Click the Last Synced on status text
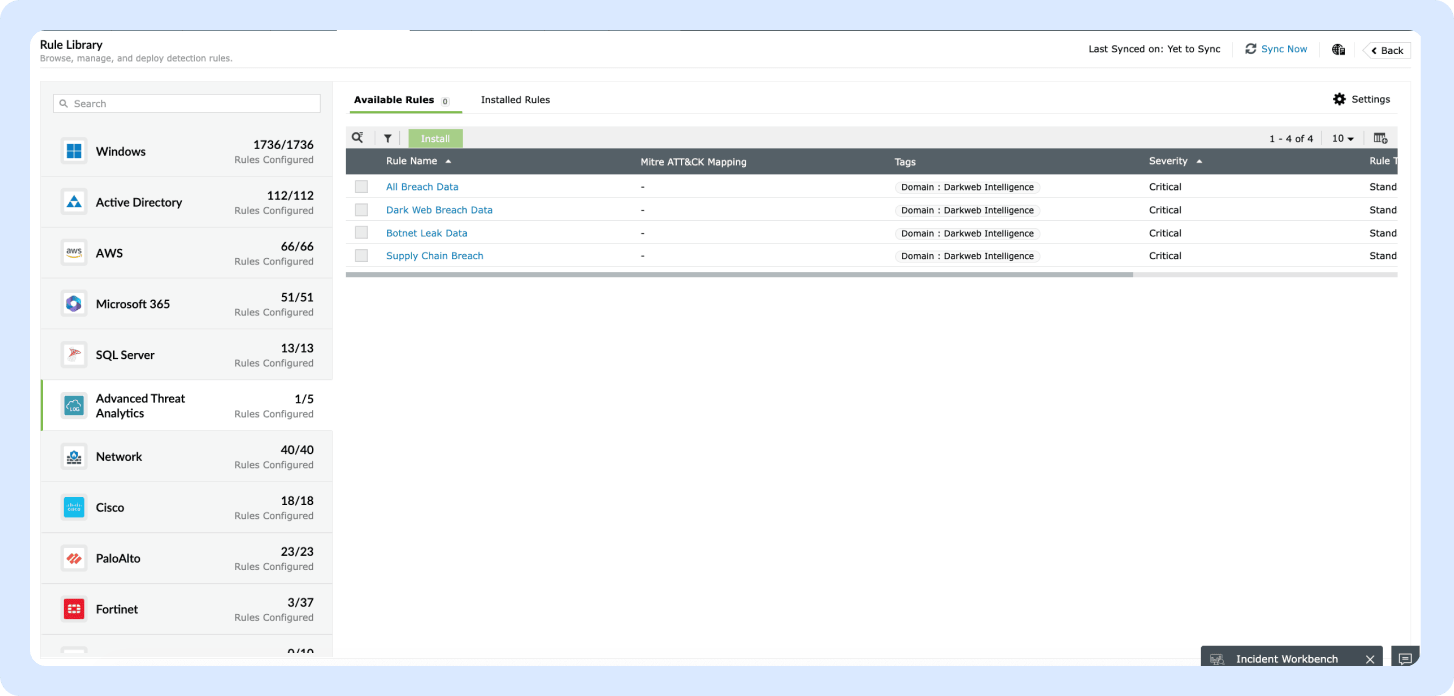Image resolution: width=1454 pixels, height=696 pixels. pos(1154,49)
